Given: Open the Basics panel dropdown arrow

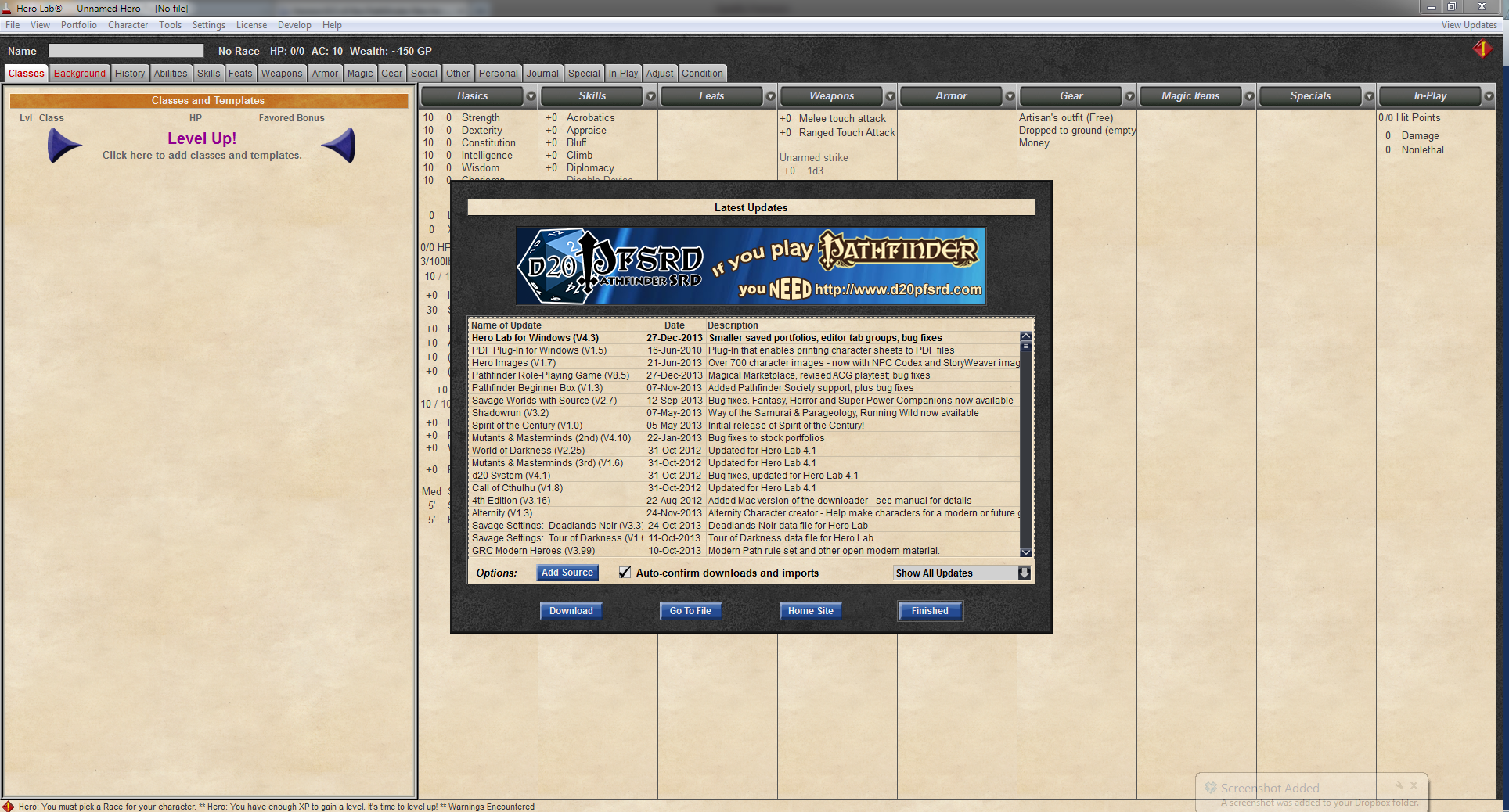Looking at the screenshot, I should coord(531,96).
